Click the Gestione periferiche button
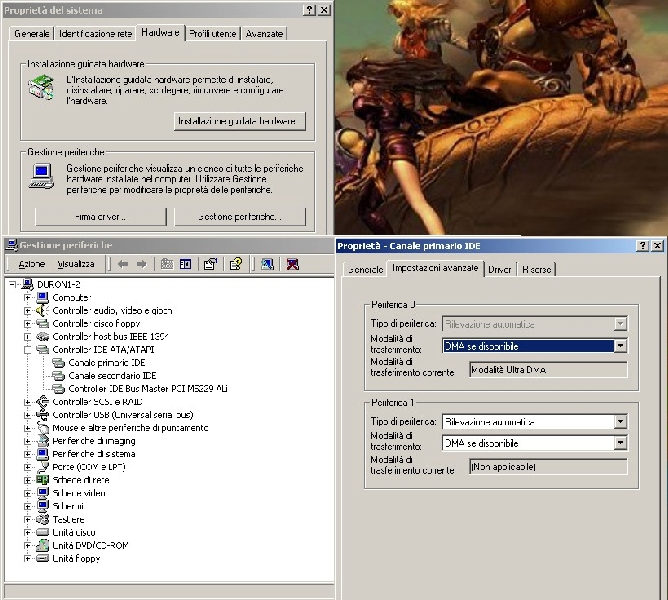 coord(240,217)
